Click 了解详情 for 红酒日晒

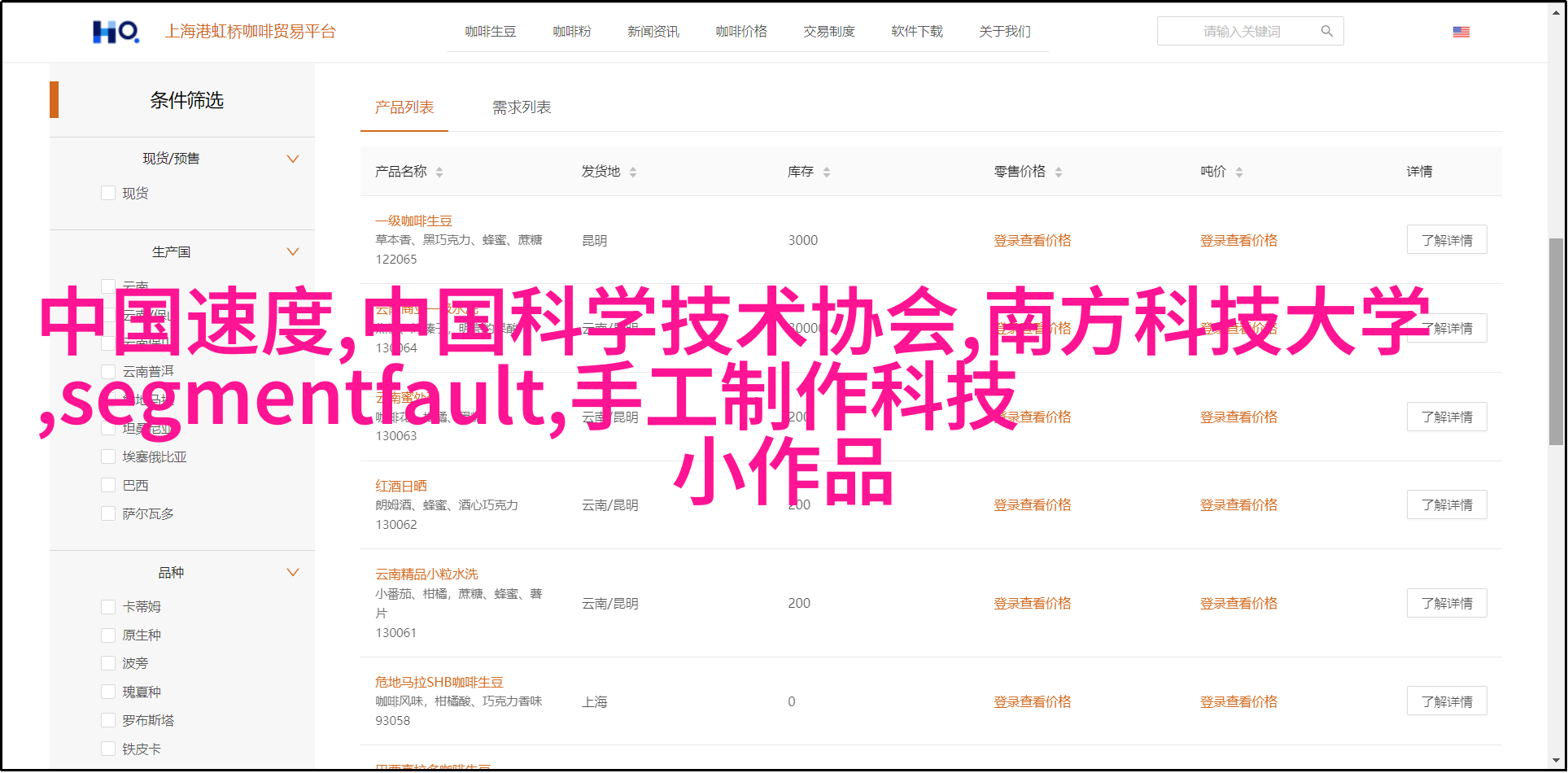pos(1447,504)
